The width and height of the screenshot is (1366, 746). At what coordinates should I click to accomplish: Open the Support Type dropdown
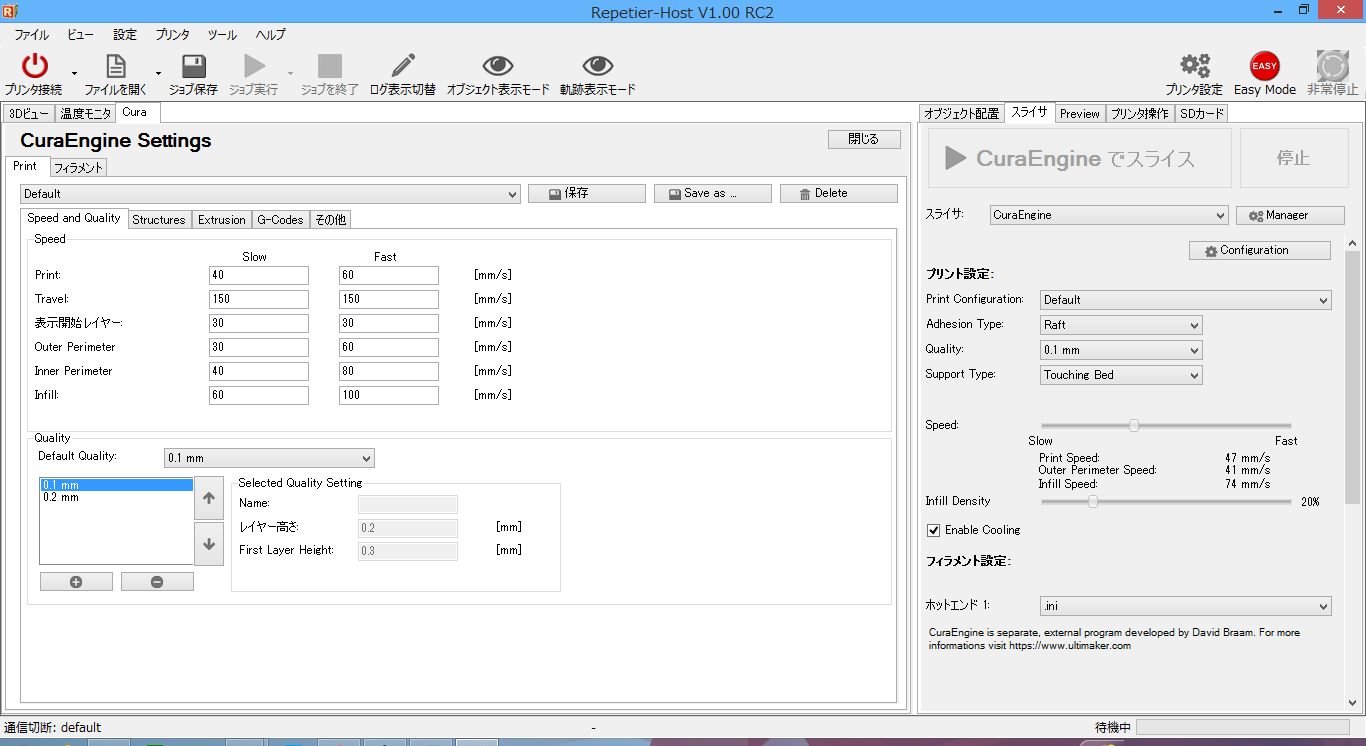tap(1121, 375)
